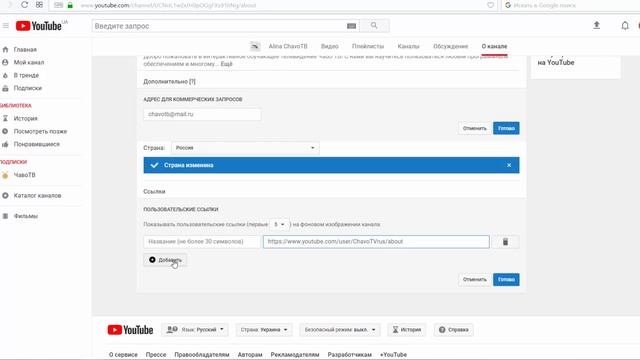This screenshot has width=640, height=360.
Task: Open Посмотреть позже in the sidebar
Action: click(x=40, y=131)
